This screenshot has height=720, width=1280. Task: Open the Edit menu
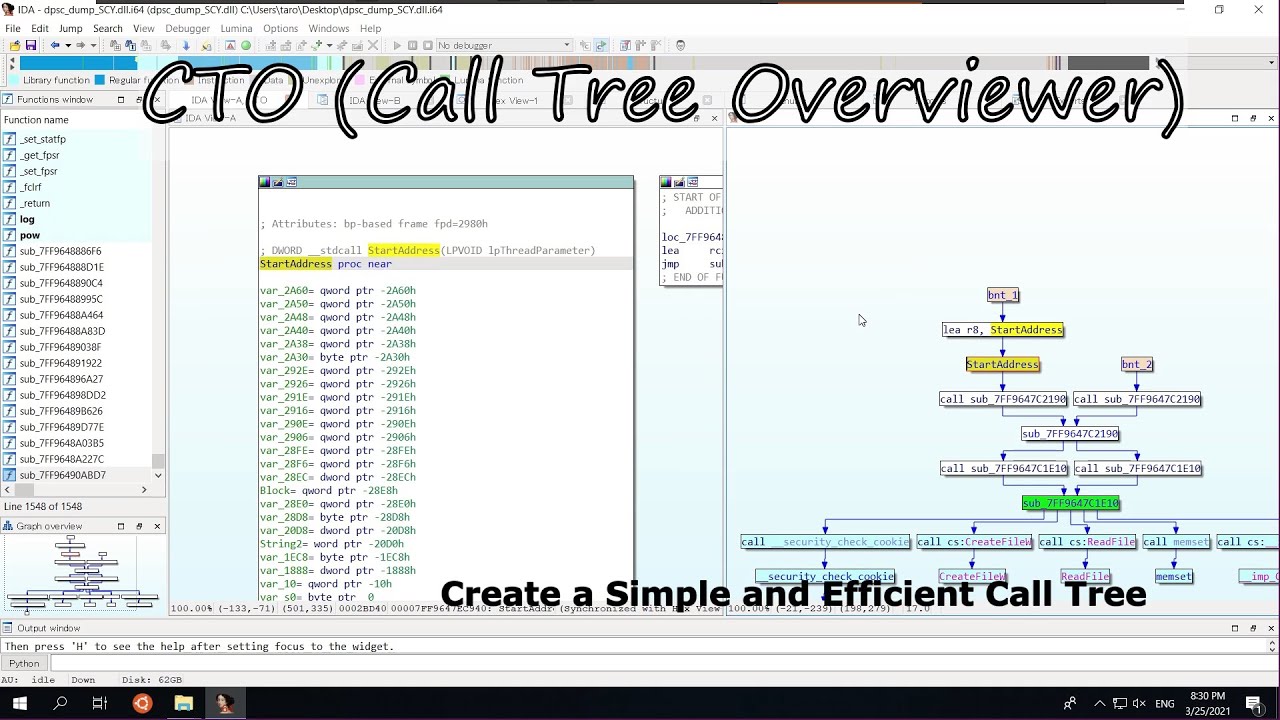pos(40,28)
